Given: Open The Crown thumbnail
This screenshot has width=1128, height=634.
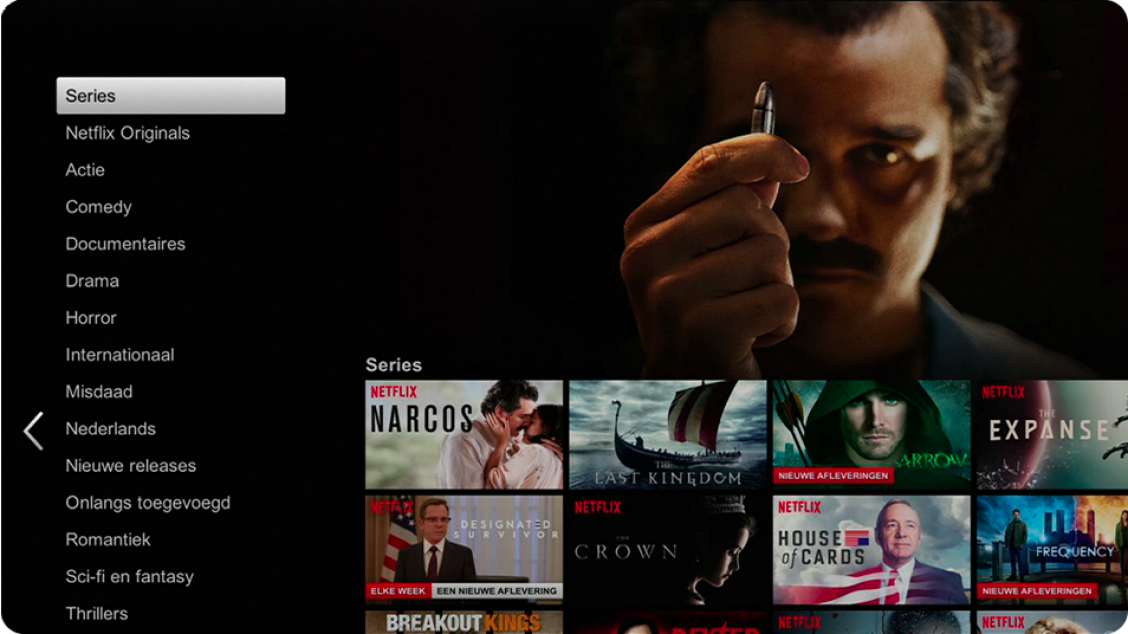Looking at the screenshot, I should coord(668,550).
